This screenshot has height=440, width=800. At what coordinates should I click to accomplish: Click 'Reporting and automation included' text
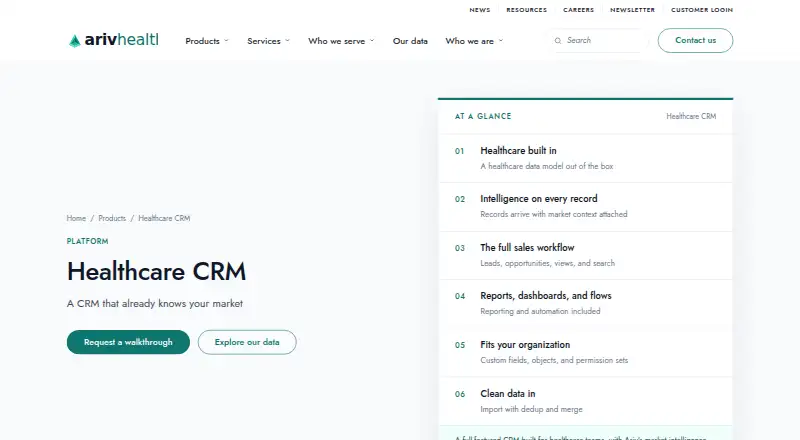click(540, 311)
